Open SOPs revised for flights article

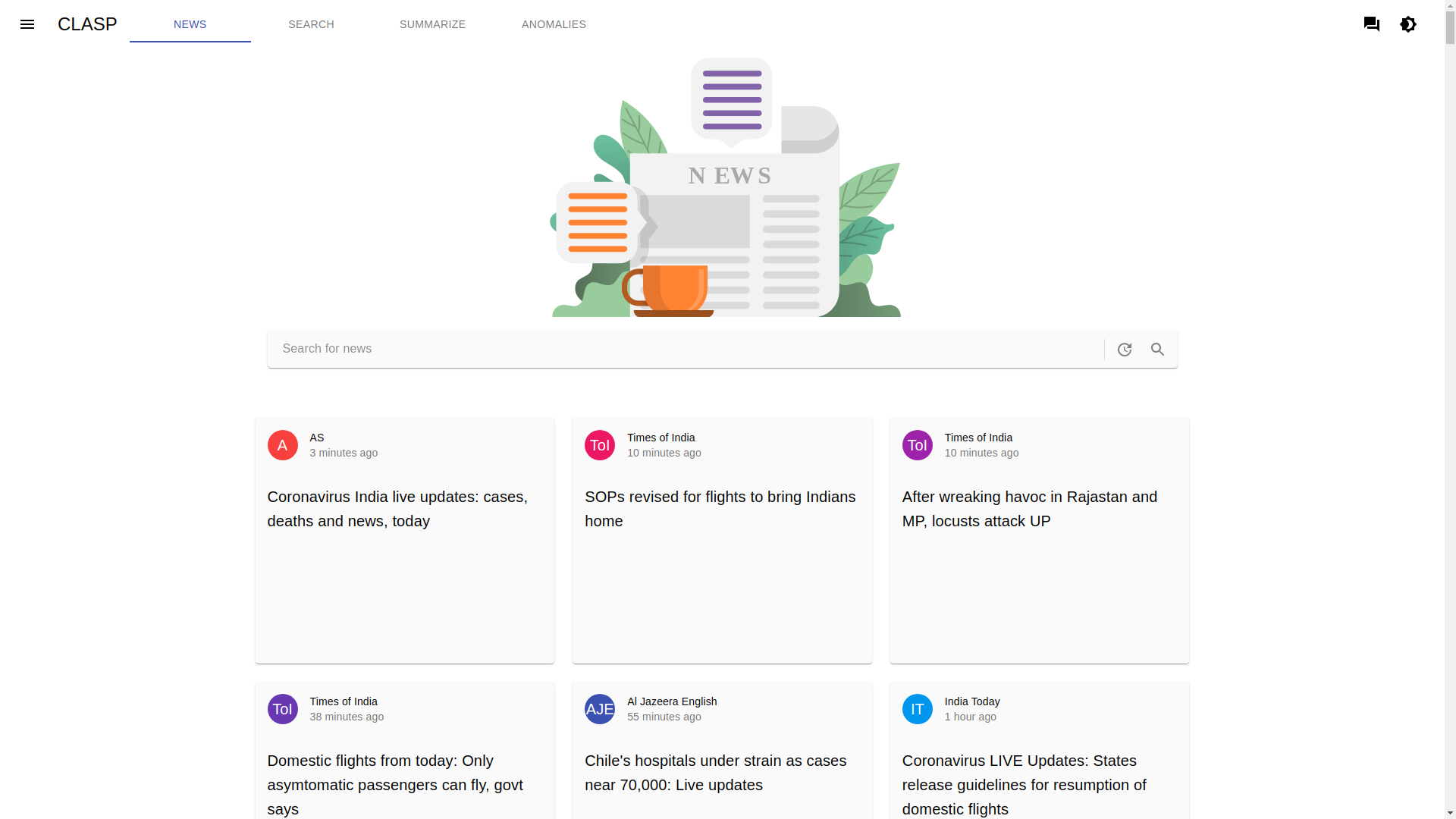[x=720, y=509]
